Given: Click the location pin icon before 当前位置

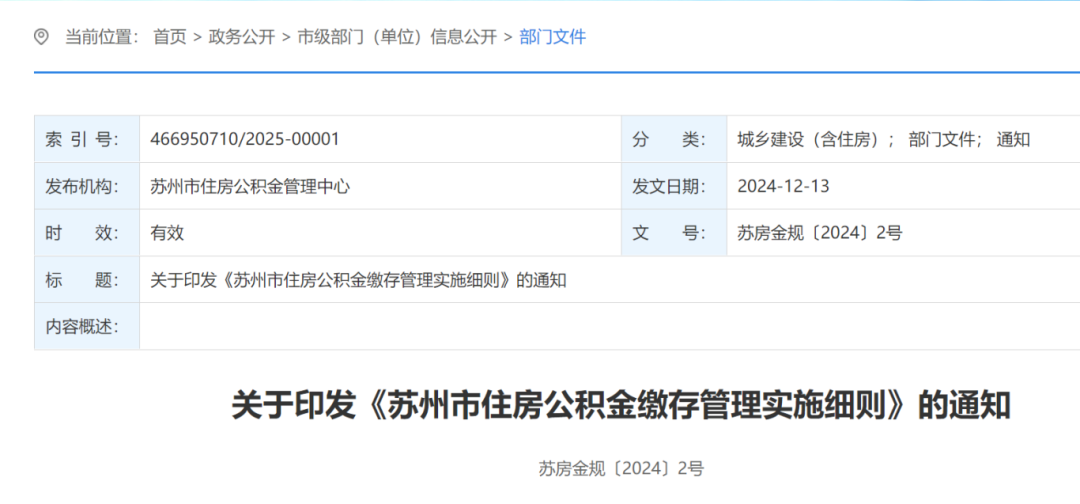Looking at the screenshot, I should point(41,37).
